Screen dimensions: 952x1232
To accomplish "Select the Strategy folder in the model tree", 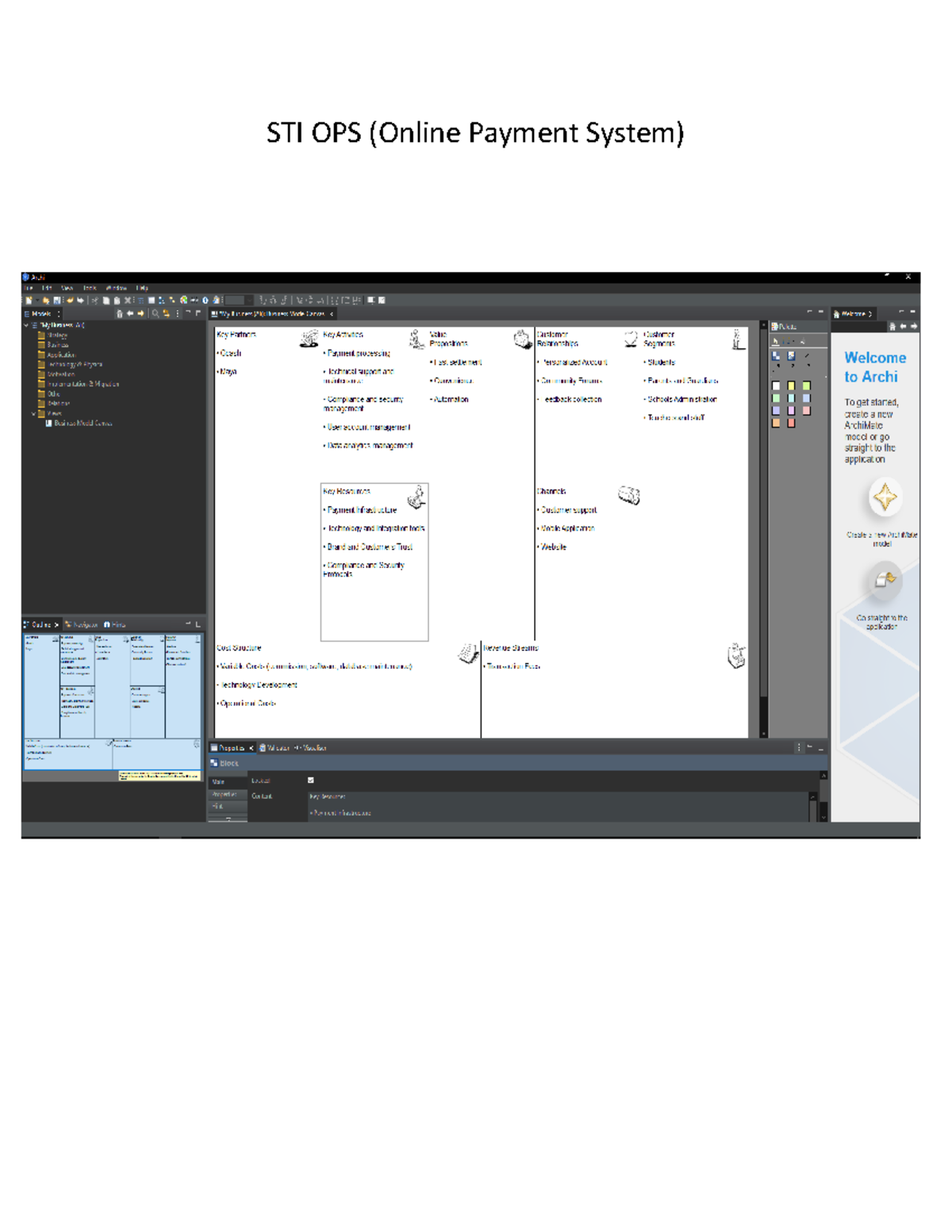I will point(52,336).
